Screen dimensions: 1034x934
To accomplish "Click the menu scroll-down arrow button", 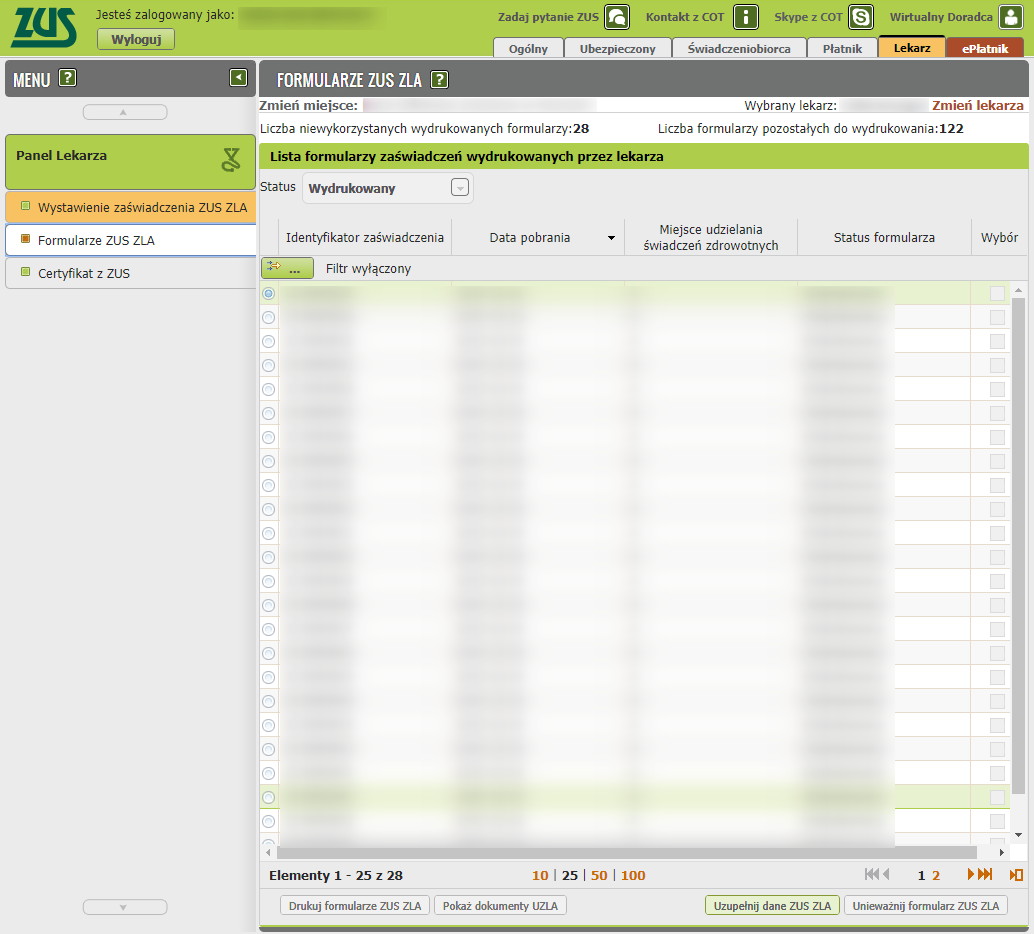I will tap(125, 907).
